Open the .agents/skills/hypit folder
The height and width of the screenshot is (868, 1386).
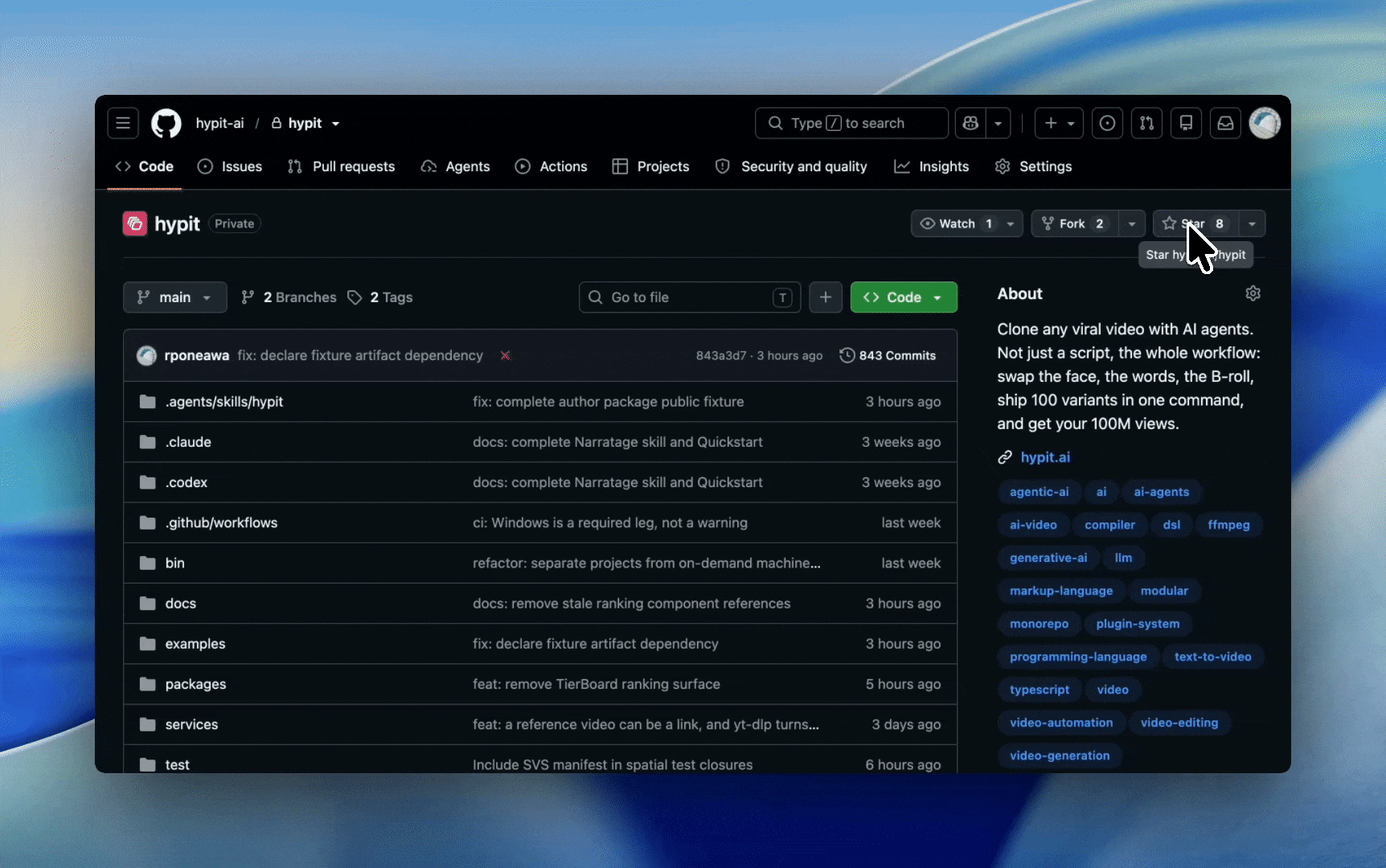224,402
